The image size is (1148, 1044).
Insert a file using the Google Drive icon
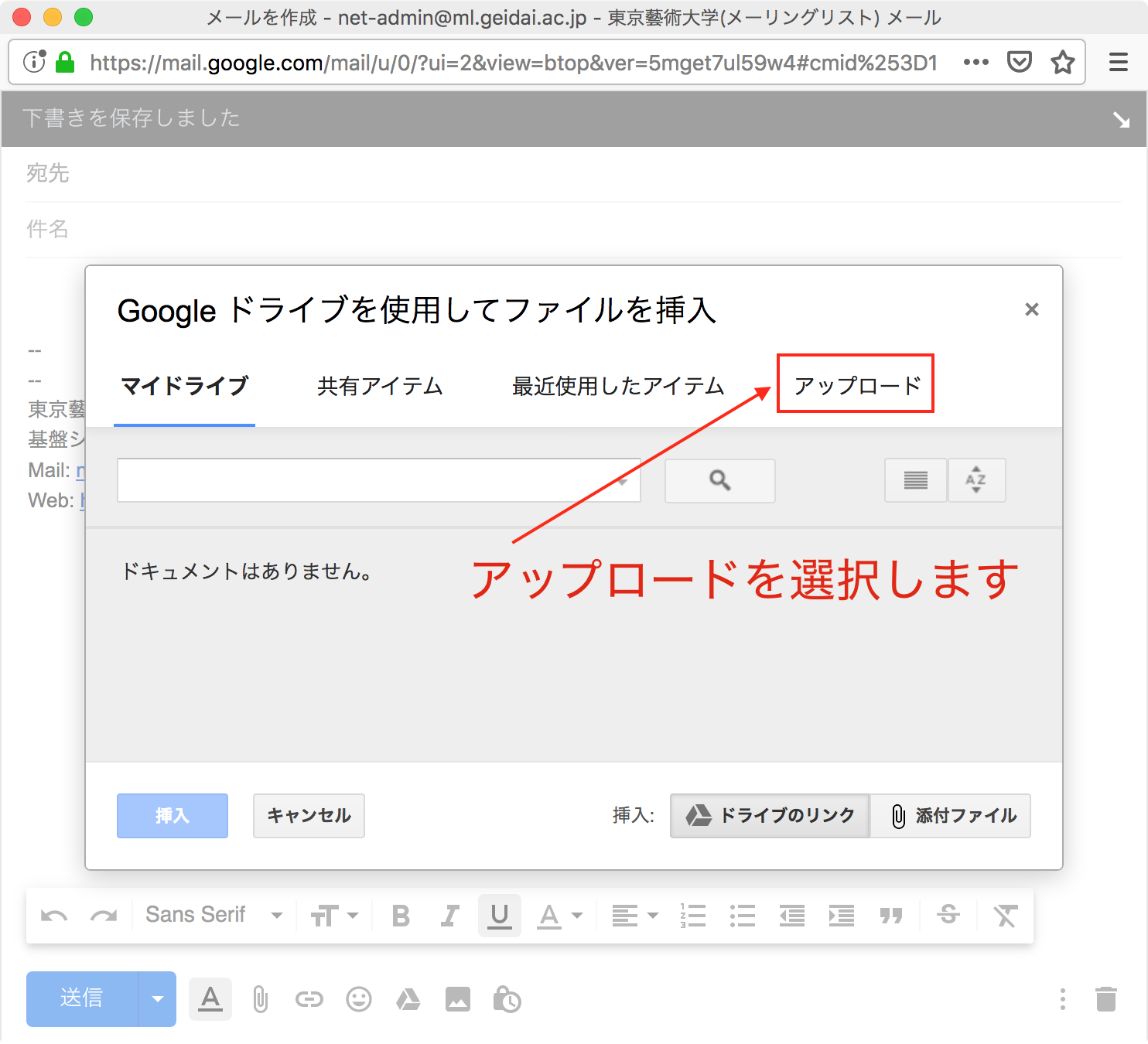click(x=408, y=998)
